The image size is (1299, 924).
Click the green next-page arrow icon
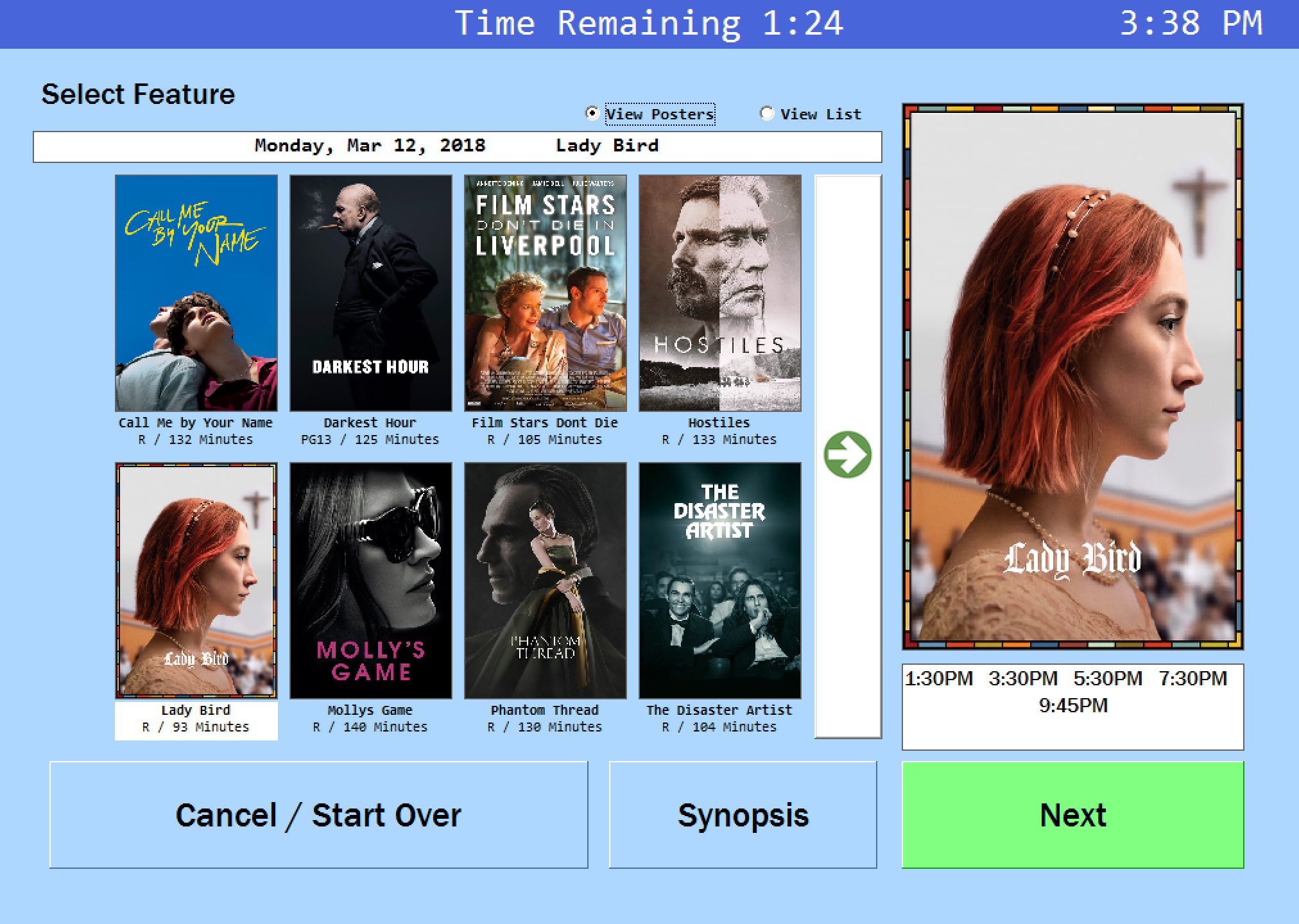coord(848,454)
